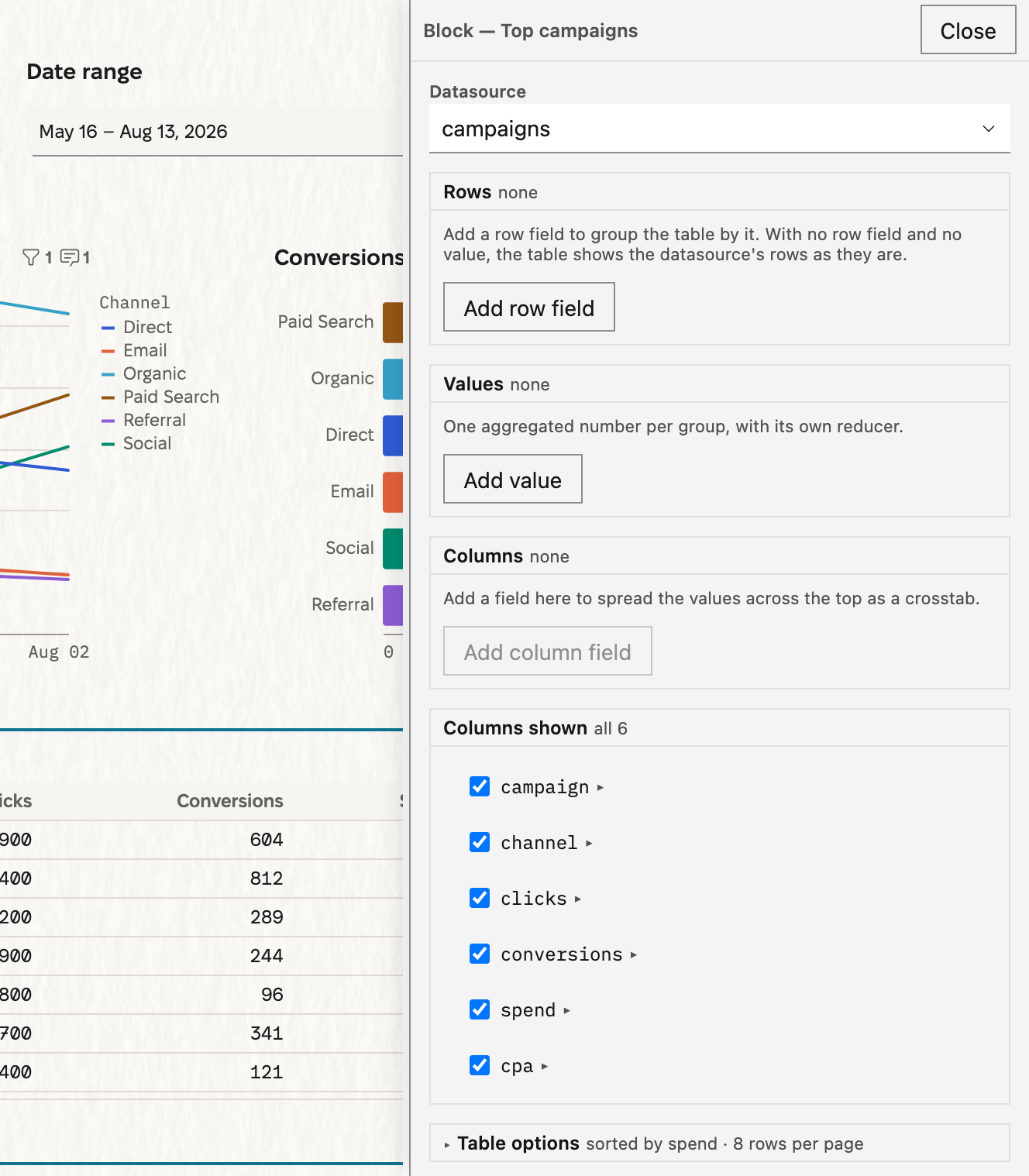Close the Top campaigns block panel

(969, 29)
